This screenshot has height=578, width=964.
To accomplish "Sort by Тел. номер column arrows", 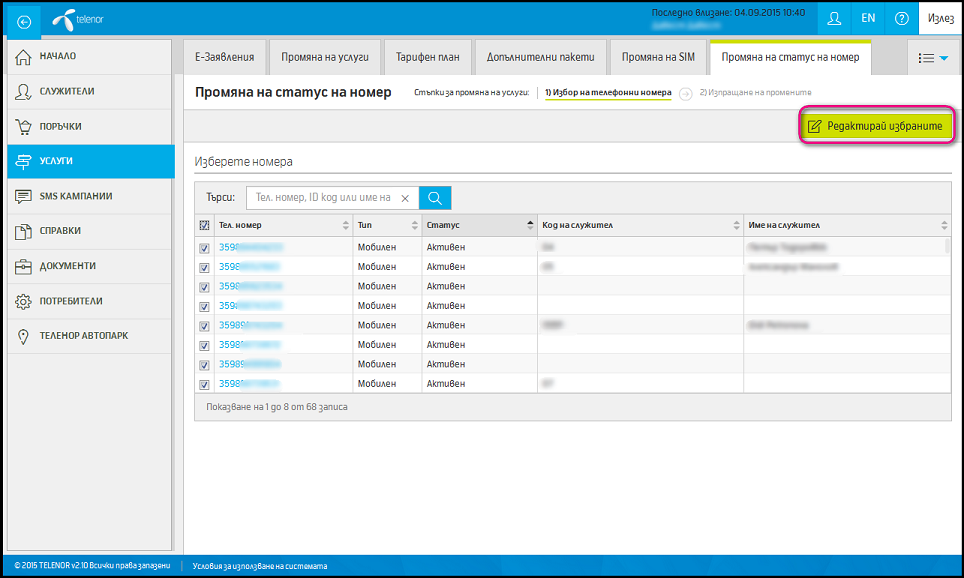I will [346, 226].
